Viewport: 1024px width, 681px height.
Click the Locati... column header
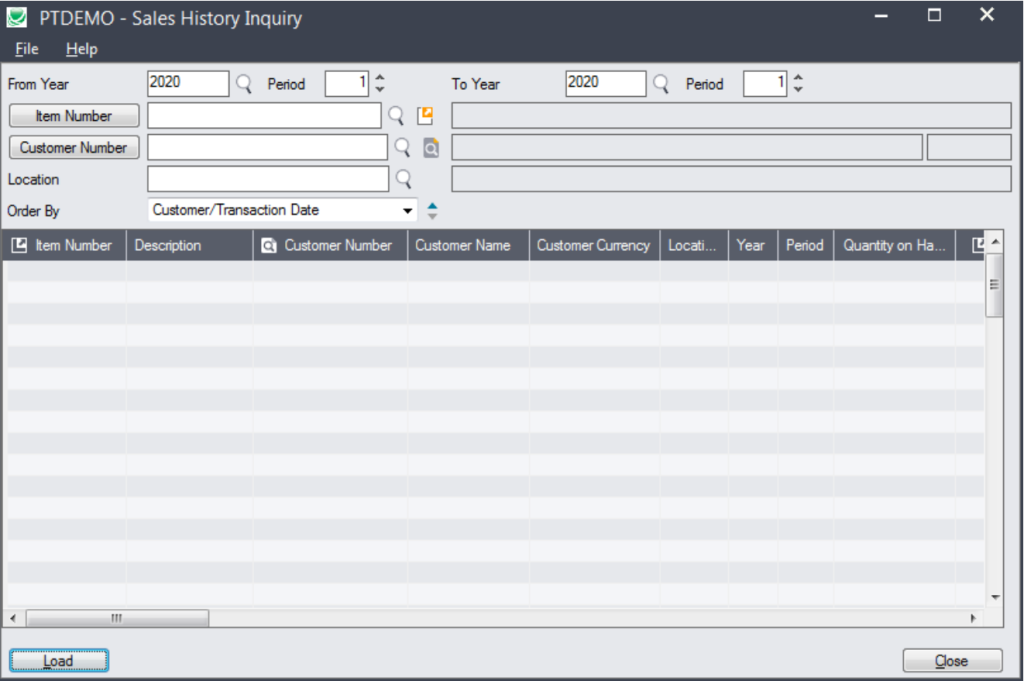[x=694, y=245]
